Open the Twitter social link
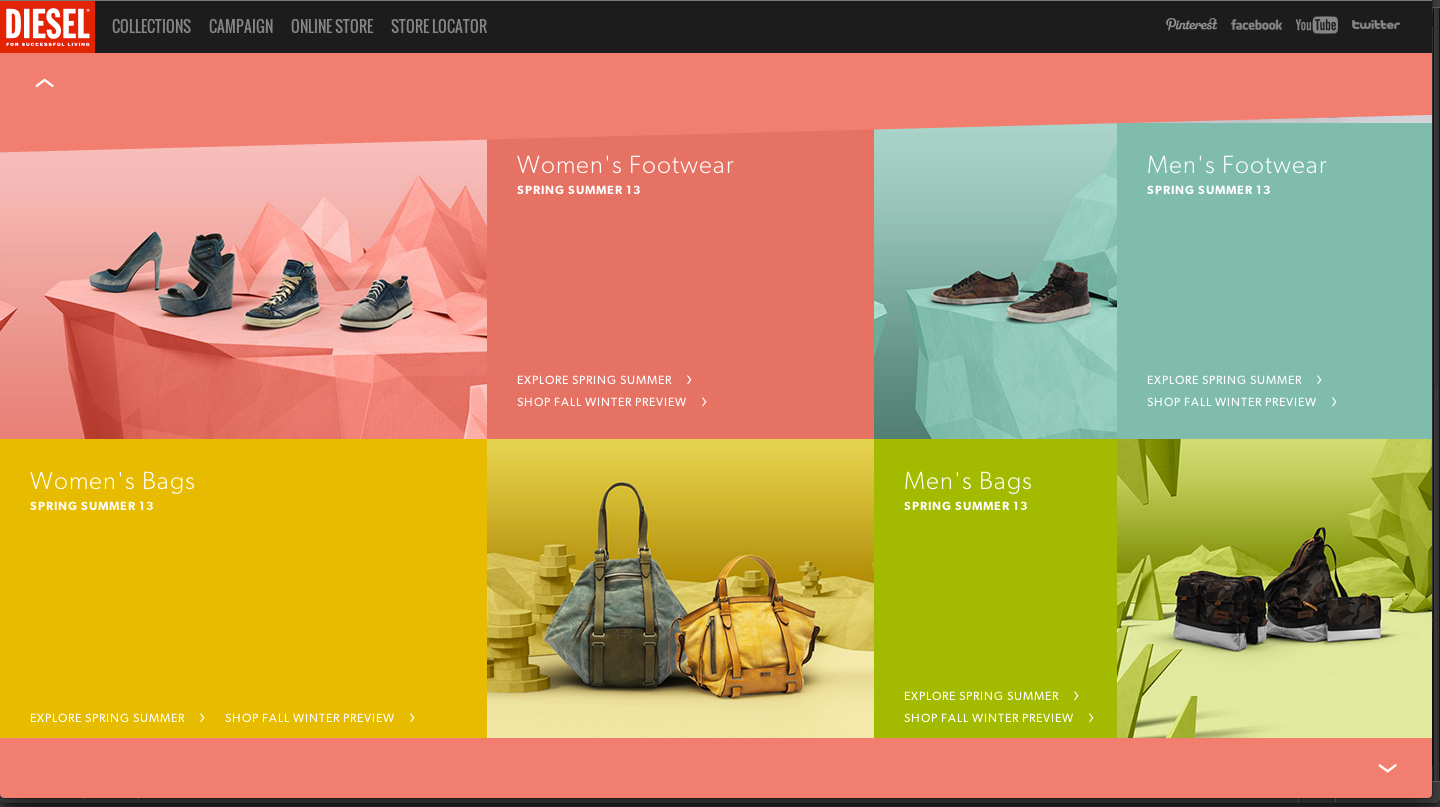1440x807 pixels. click(1375, 25)
